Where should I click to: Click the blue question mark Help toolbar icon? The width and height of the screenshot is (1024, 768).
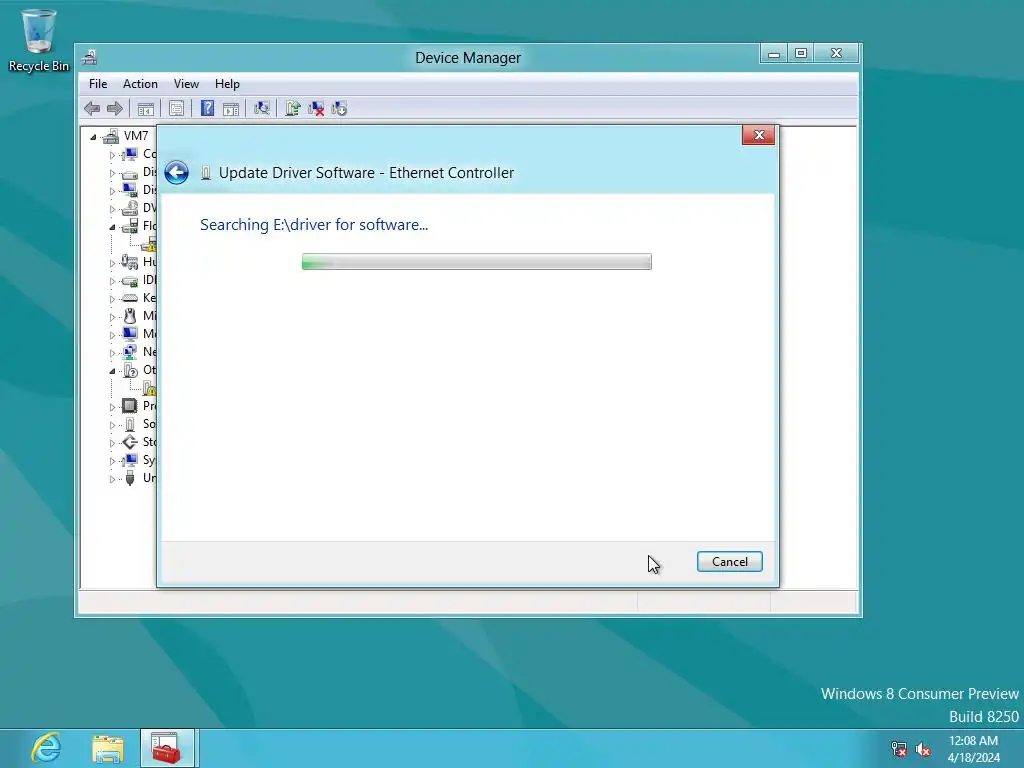pos(207,108)
